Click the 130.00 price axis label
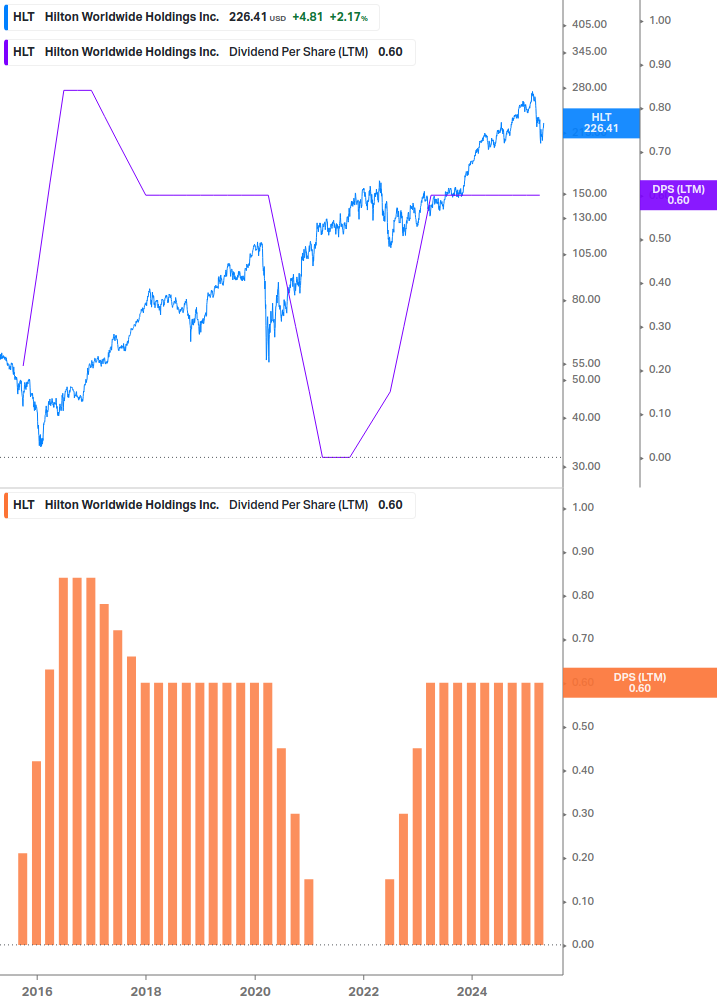The height and width of the screenshot is (1005, 717). click(589, 217)
